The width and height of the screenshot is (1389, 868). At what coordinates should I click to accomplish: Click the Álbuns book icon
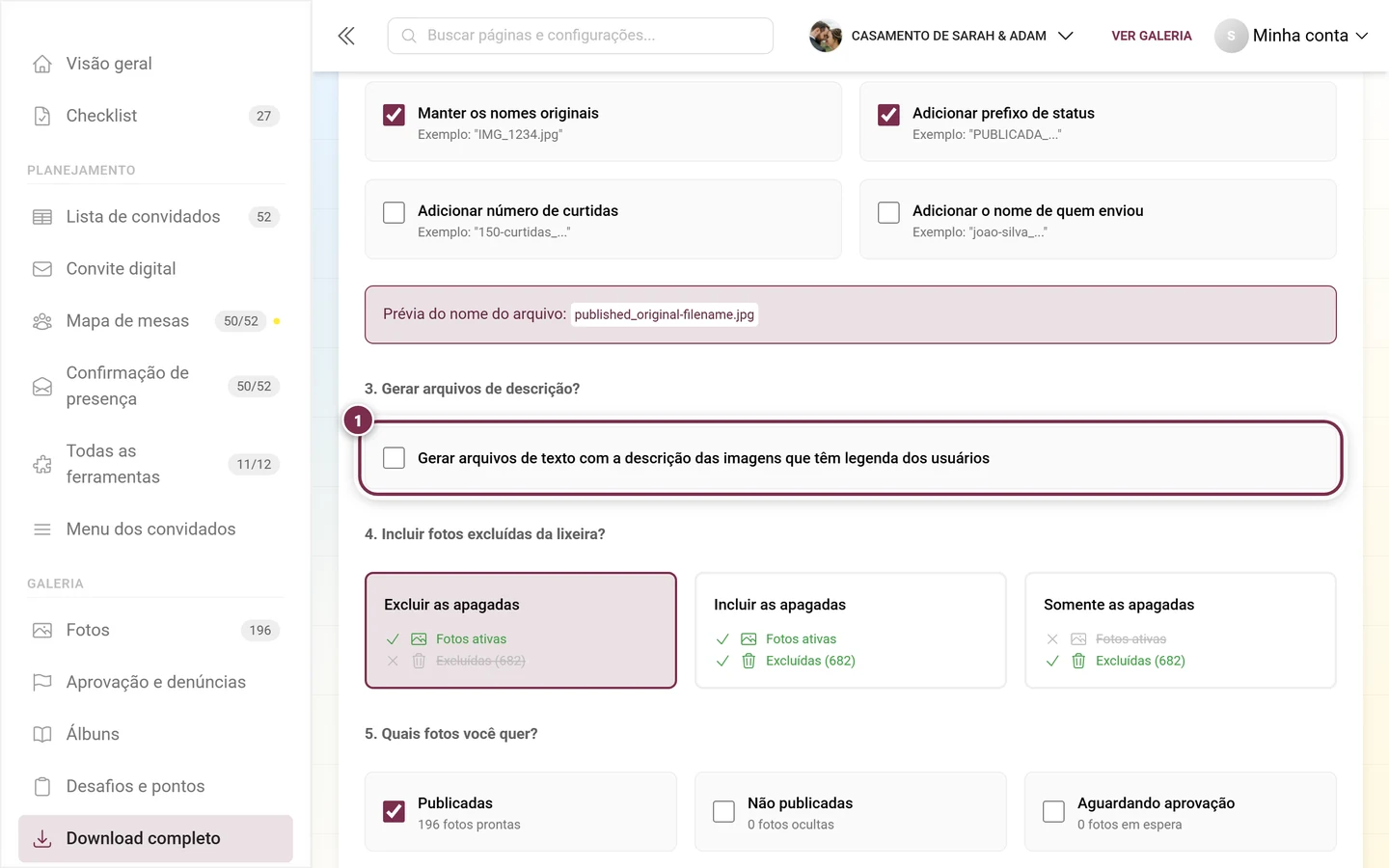click(42, 735)
